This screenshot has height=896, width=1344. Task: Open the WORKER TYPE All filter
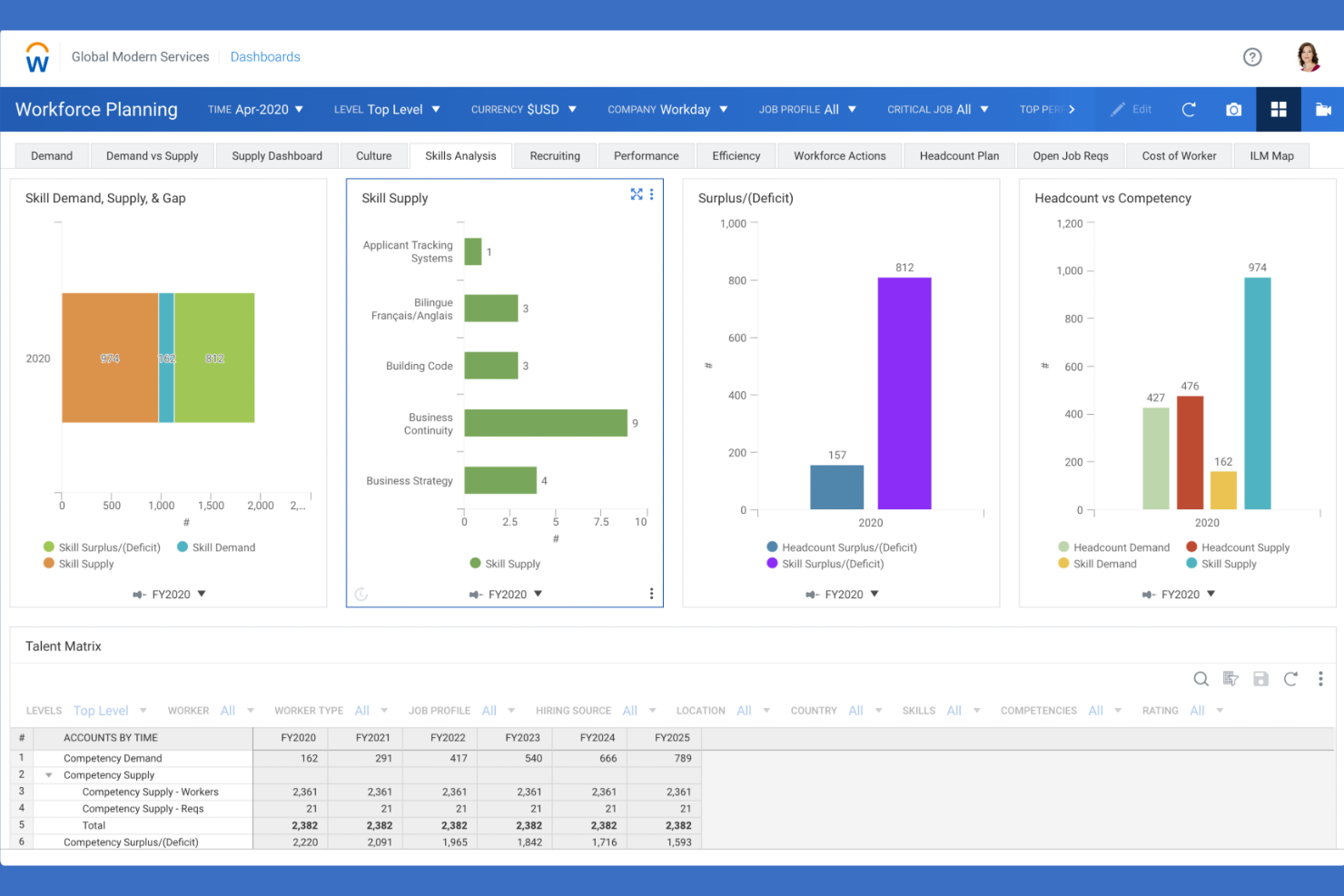[331, 711]
